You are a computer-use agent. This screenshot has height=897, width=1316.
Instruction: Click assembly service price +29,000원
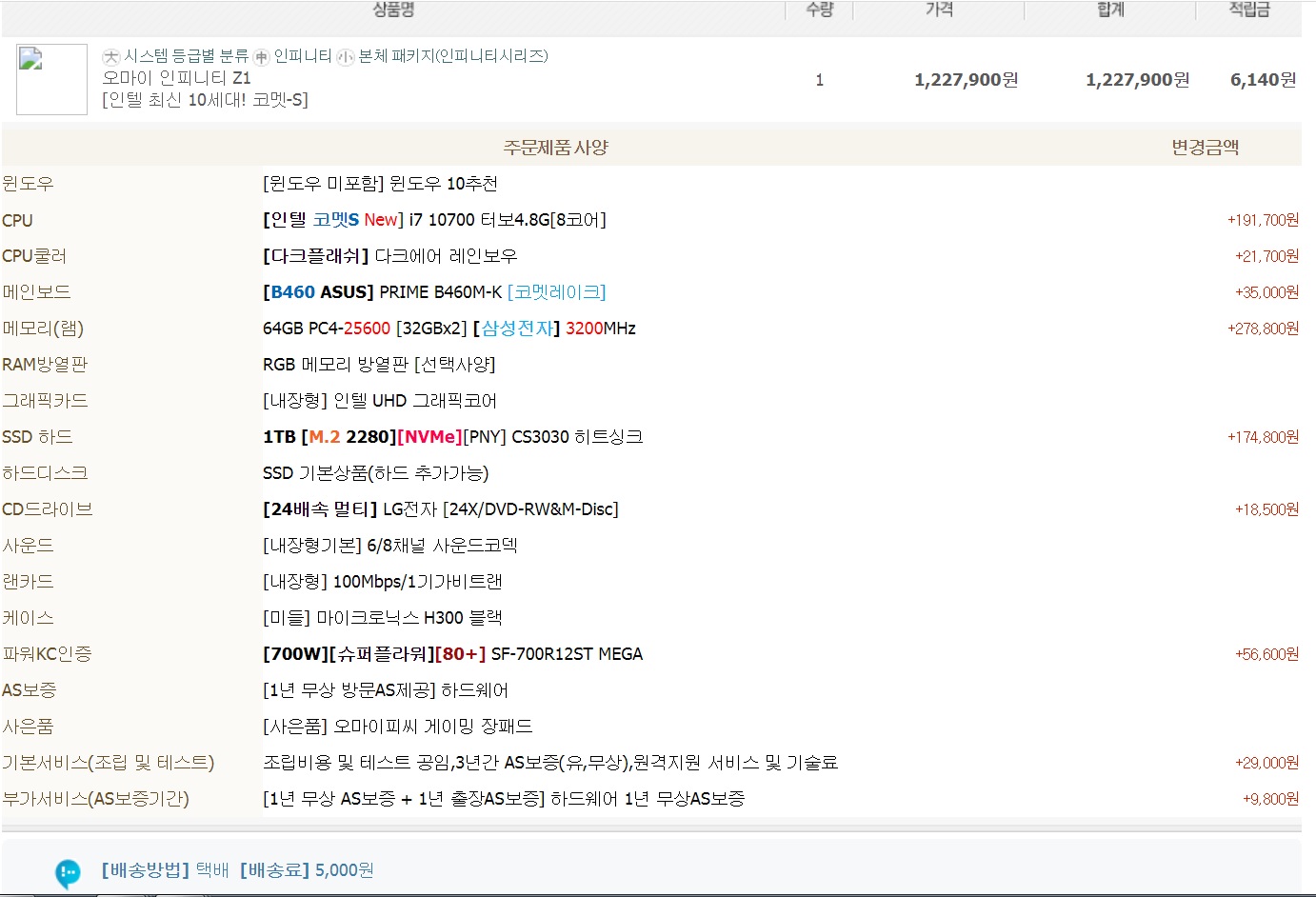1266,763
